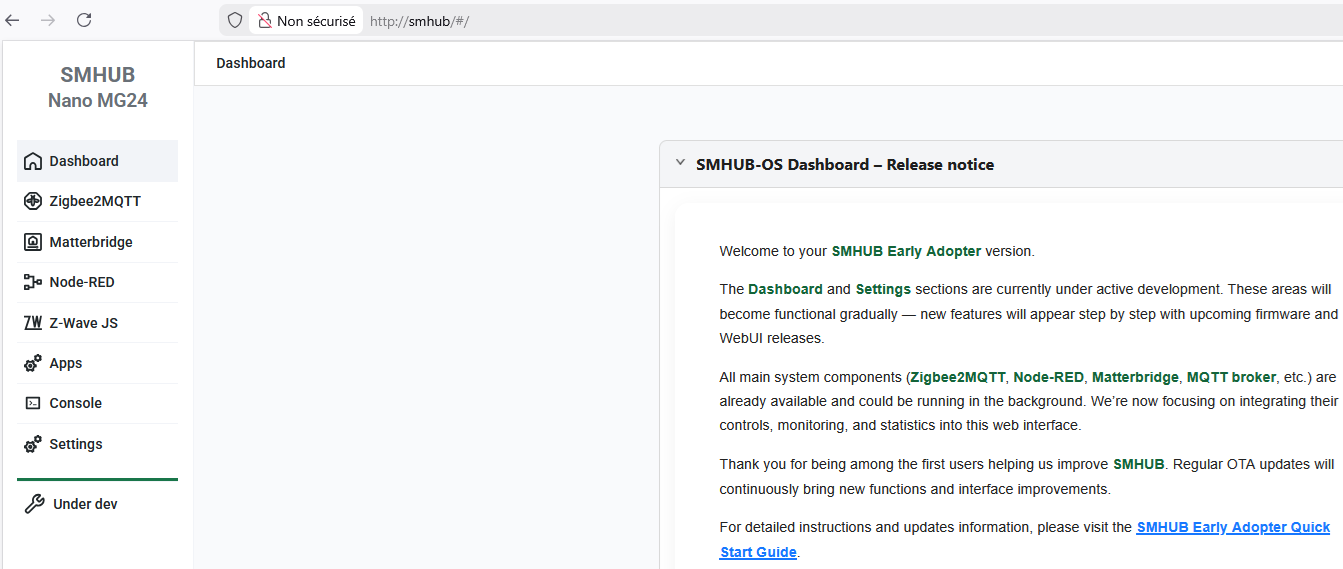
Task: Open the Under dev menu label
Action: click(85, 504)
